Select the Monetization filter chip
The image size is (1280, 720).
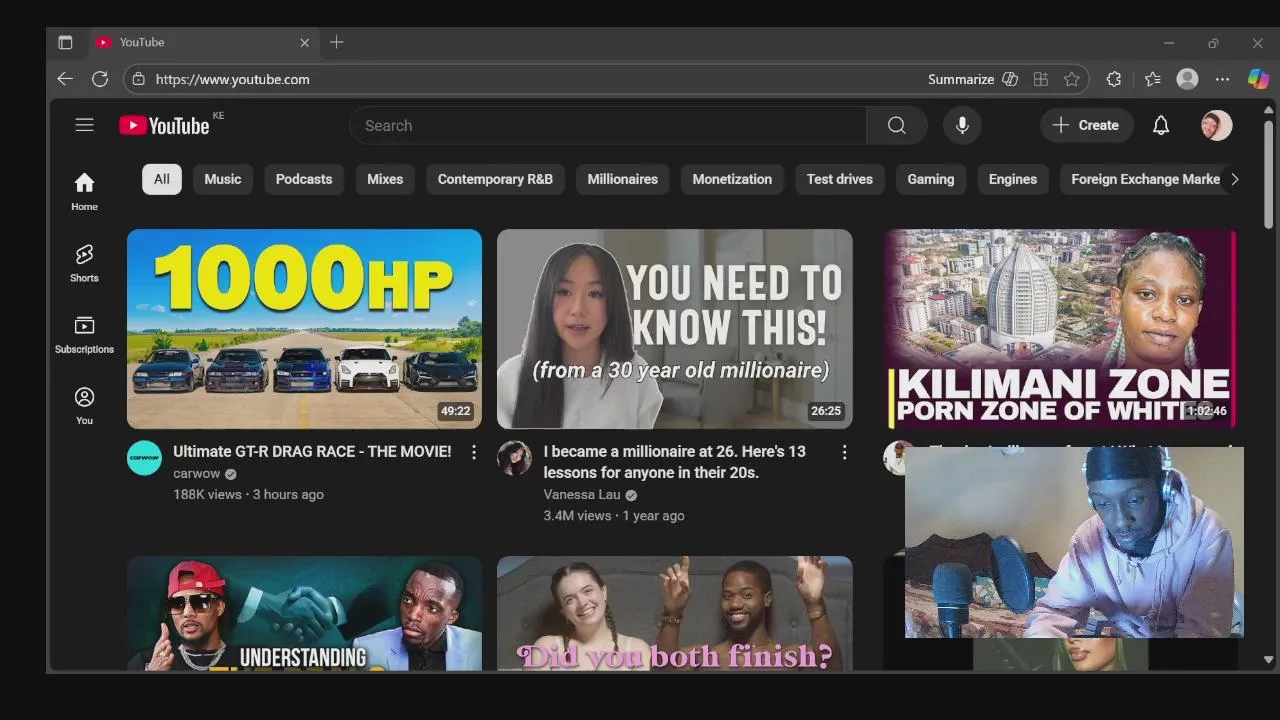732,179
